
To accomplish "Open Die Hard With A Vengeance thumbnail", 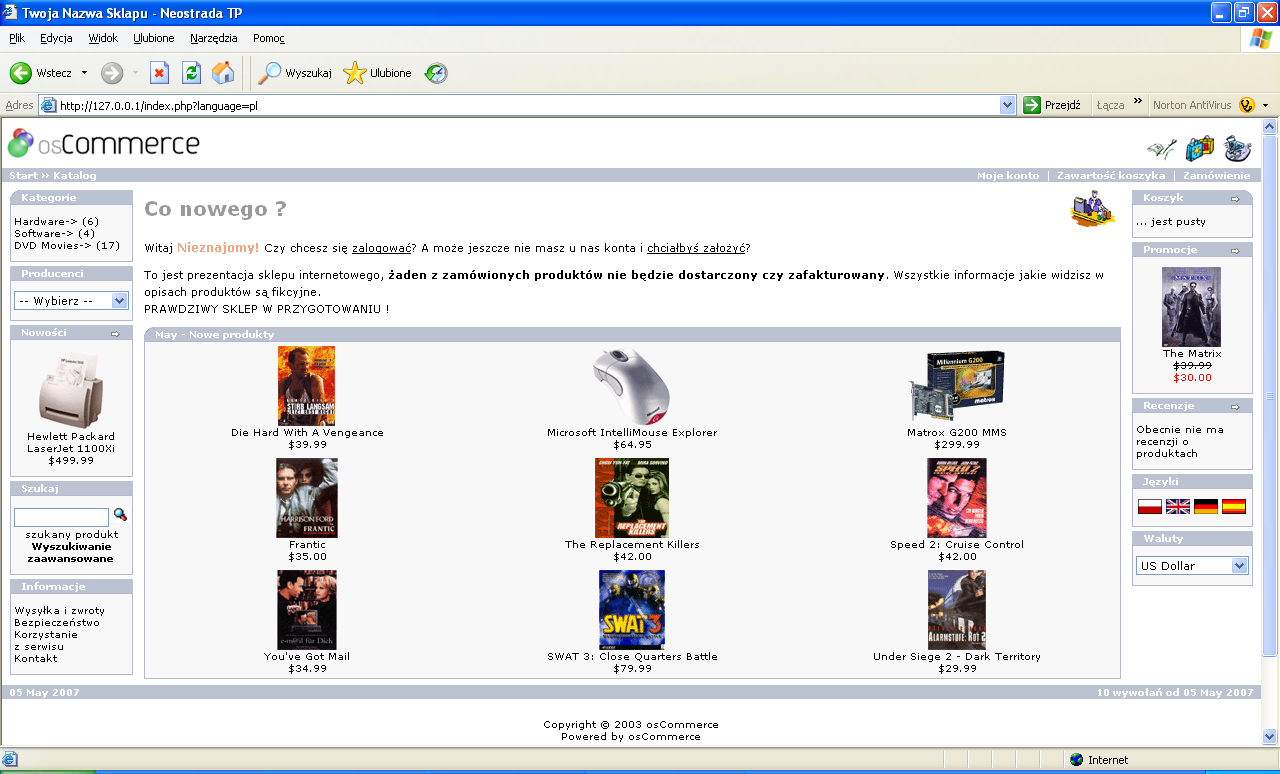I will pos(306,386).
